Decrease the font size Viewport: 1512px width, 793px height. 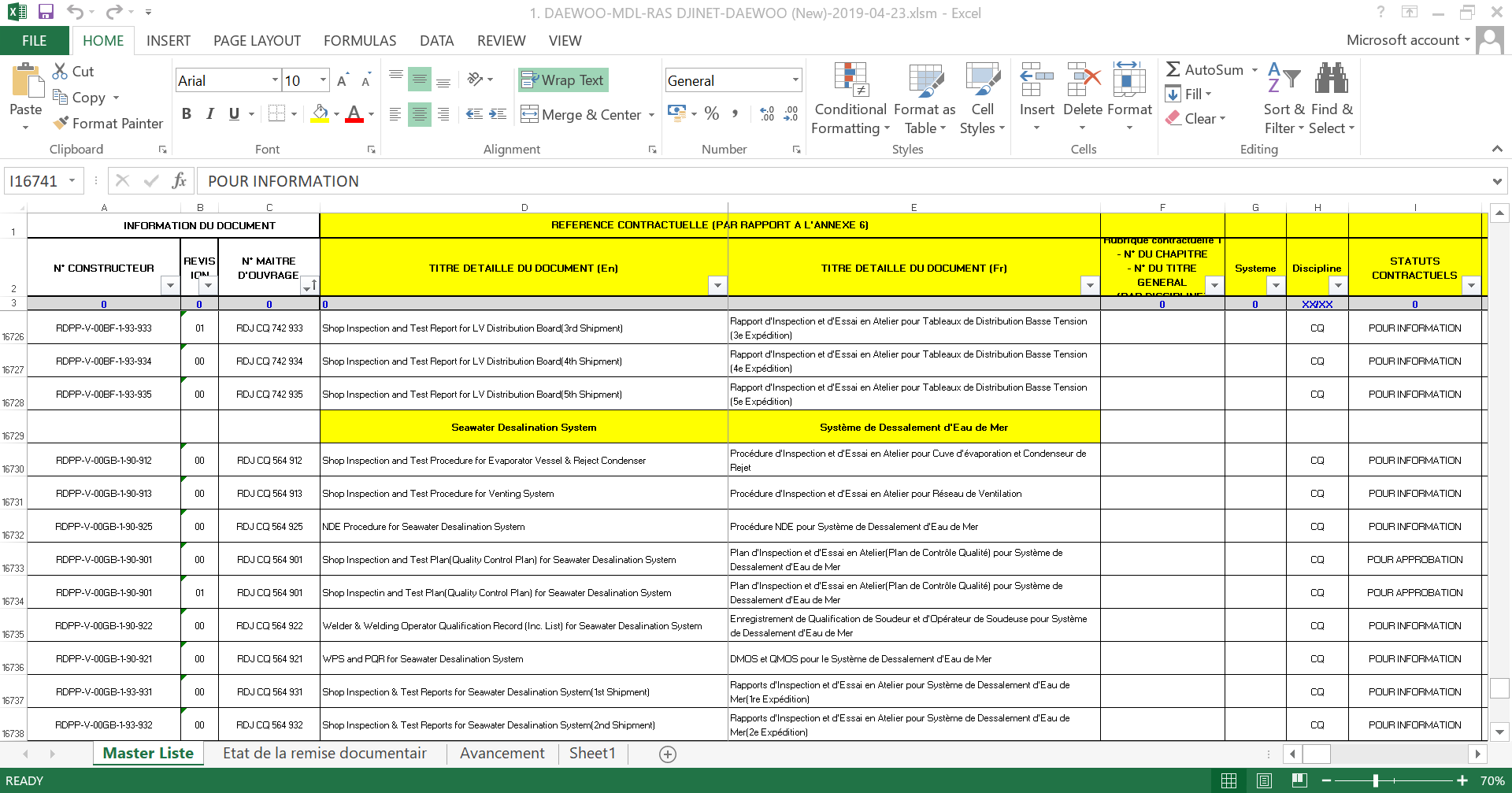coord(365,80)
